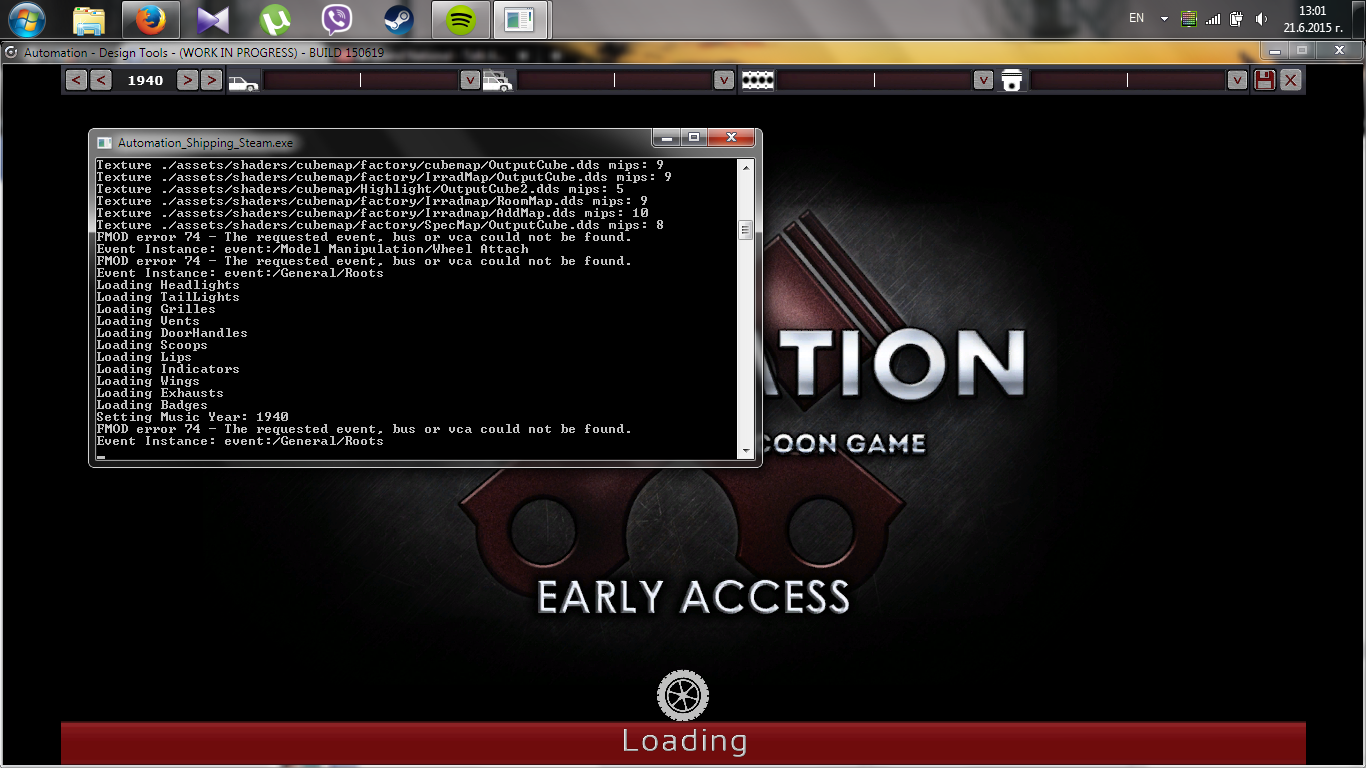Minimize the Automation_Shipping_Steam.exe console window

(668, 137)
